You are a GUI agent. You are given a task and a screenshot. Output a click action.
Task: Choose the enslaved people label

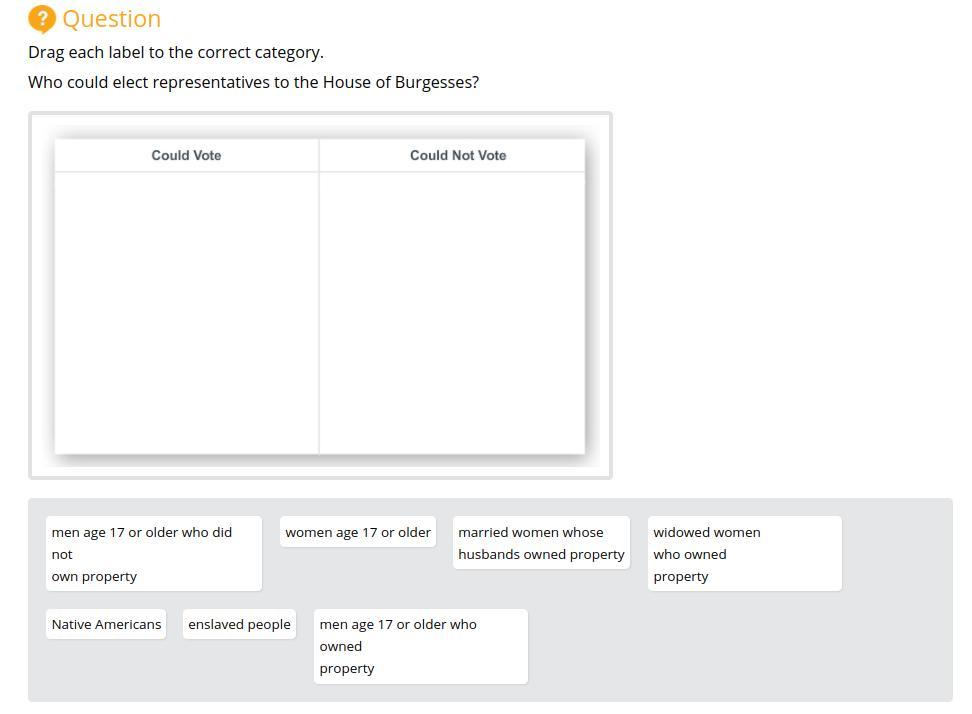pyautogui.click(x=239, y=624)
